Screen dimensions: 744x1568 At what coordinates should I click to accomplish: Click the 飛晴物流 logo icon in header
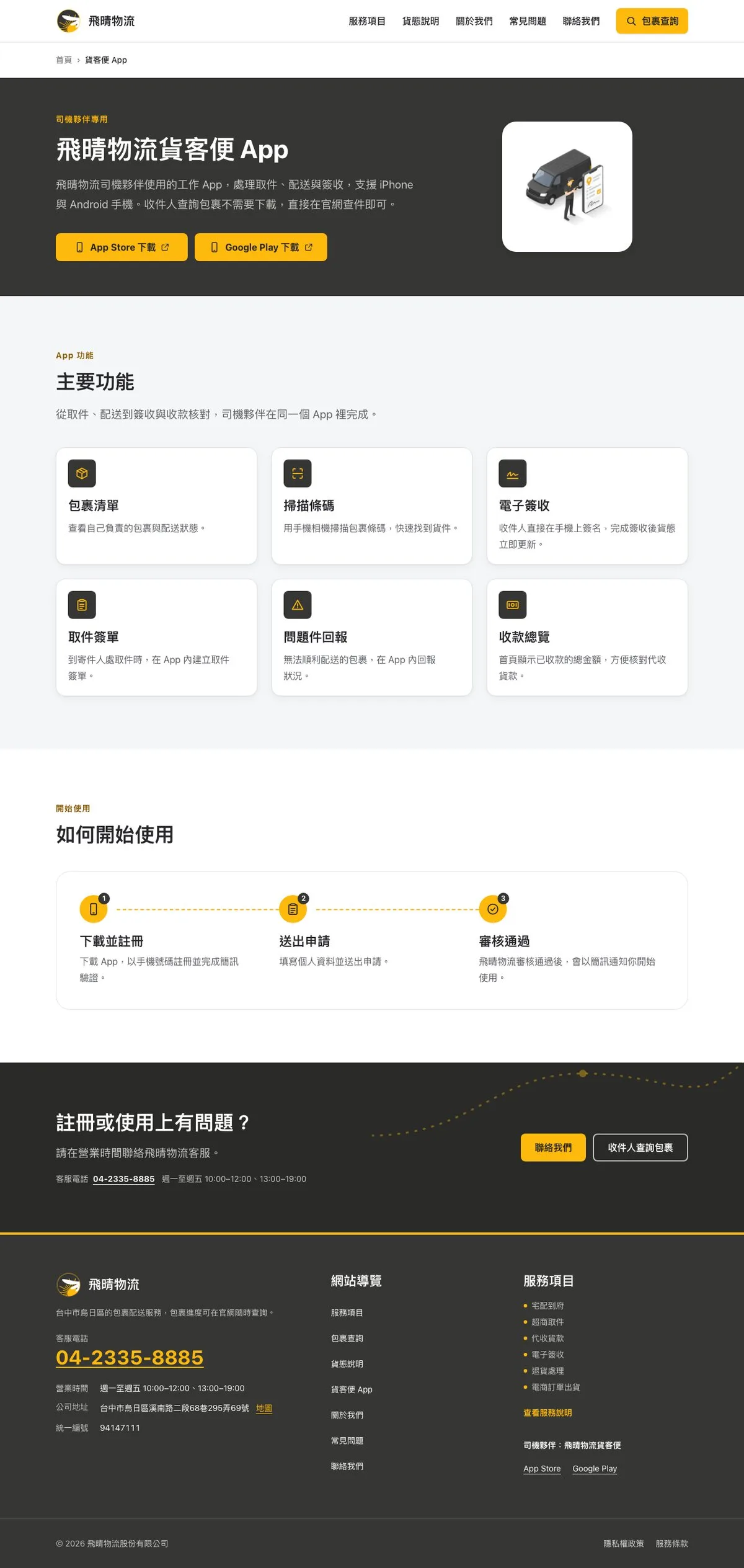(68, 21)
